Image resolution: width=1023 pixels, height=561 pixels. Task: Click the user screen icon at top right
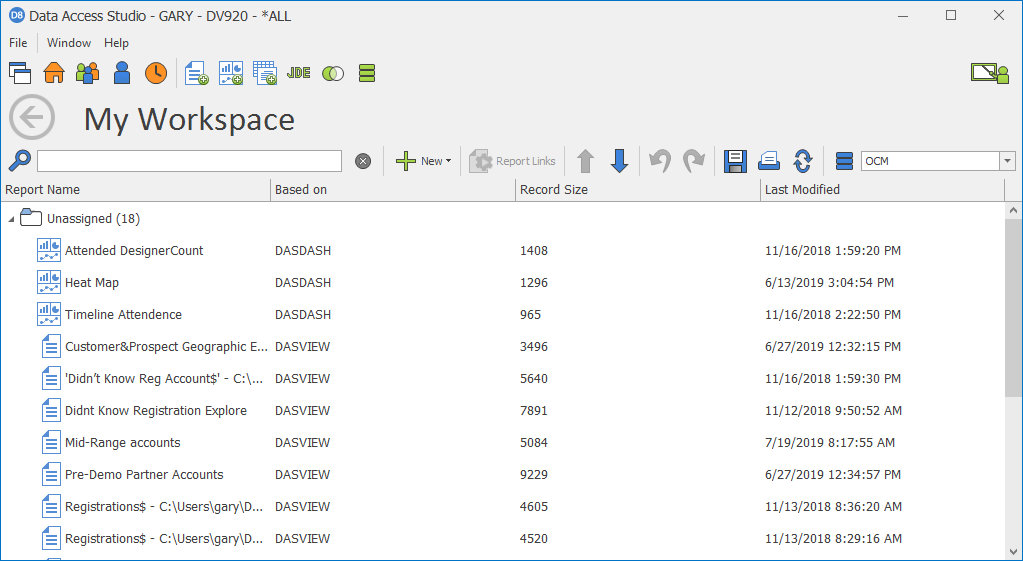click(x=990, y=73)
